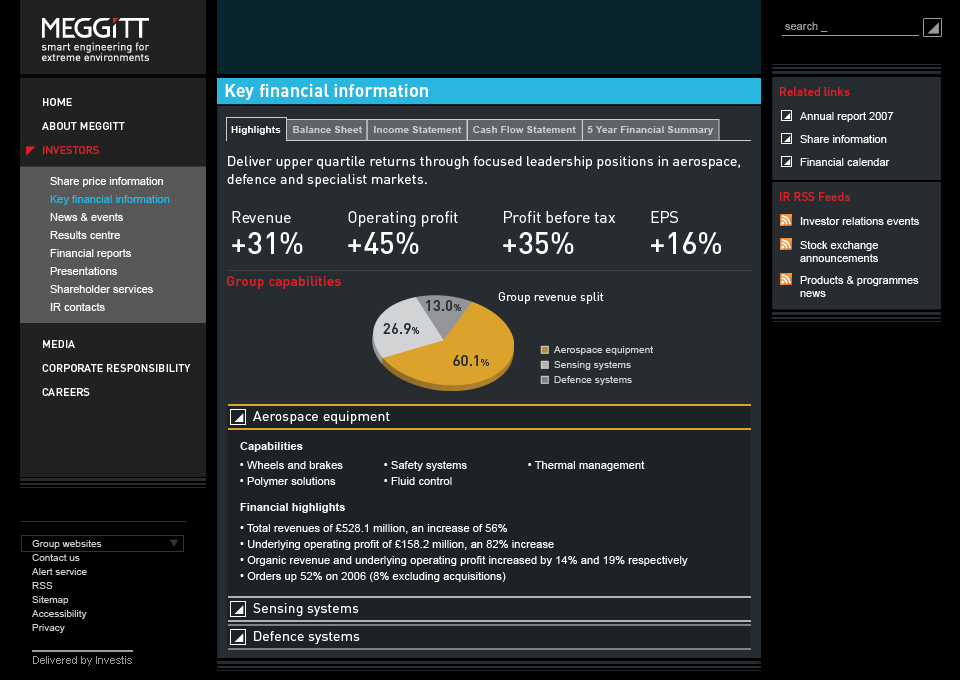Viewport: 960px width, 680px height.
Task: Click into the search input field
Action: point(849,27)
